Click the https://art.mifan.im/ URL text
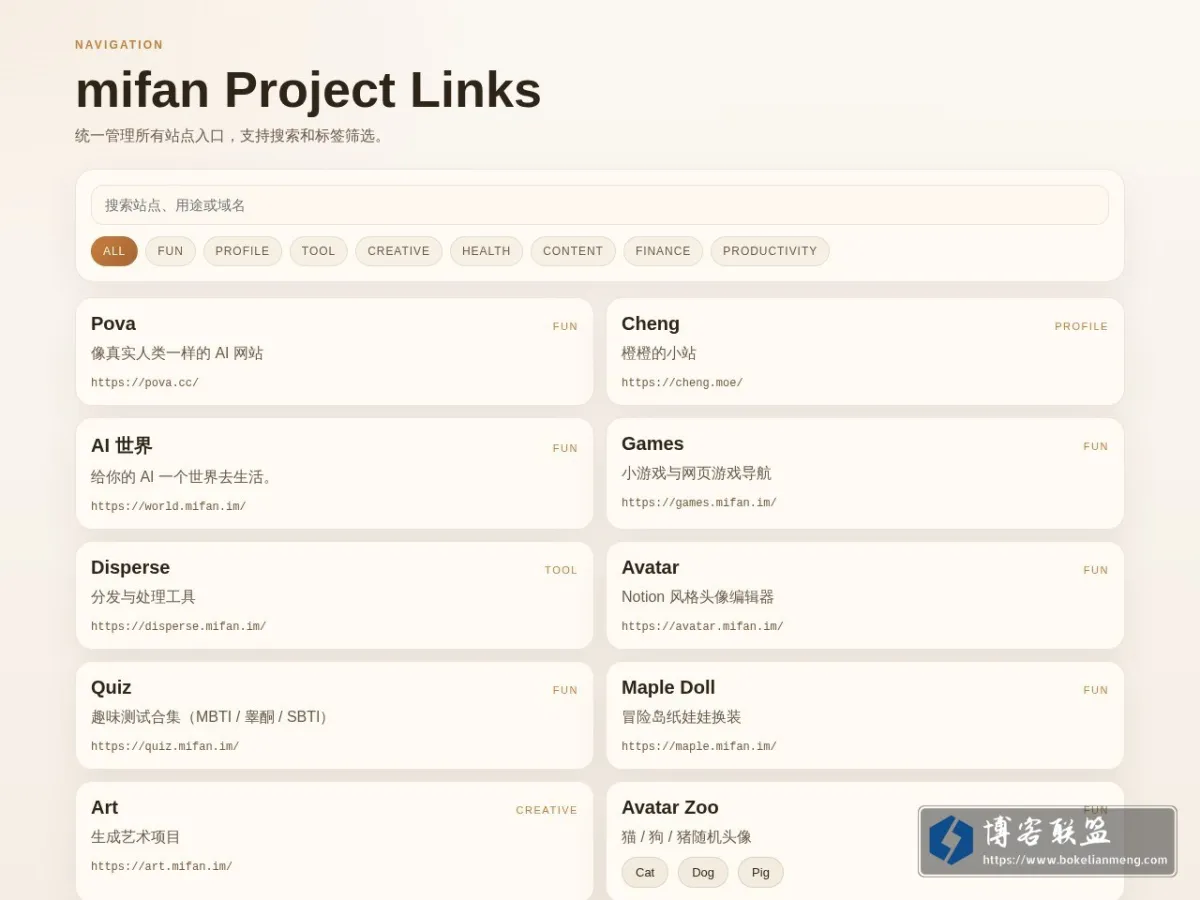The width and height of the screenshot is (1200, 900). [x=161, y=867]
